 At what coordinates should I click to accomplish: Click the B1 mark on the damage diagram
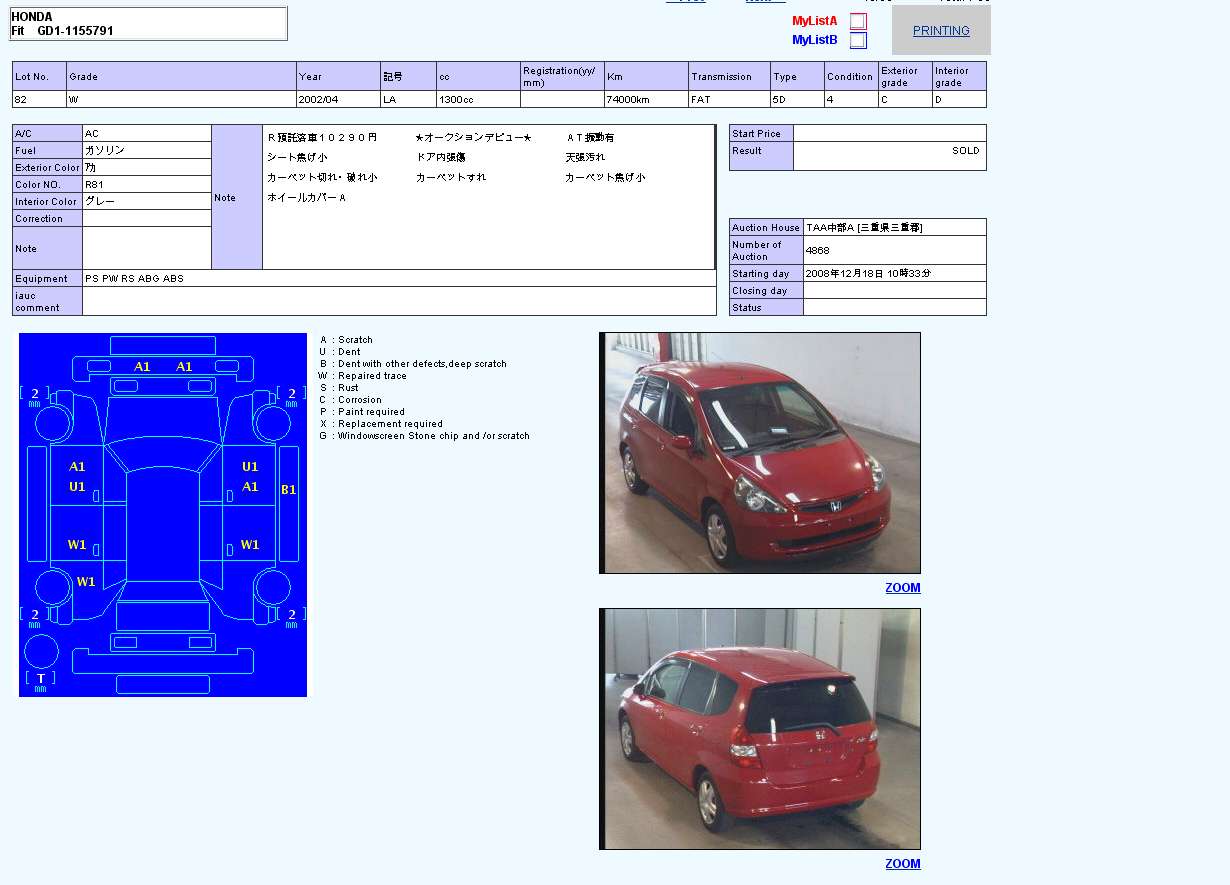288,490
